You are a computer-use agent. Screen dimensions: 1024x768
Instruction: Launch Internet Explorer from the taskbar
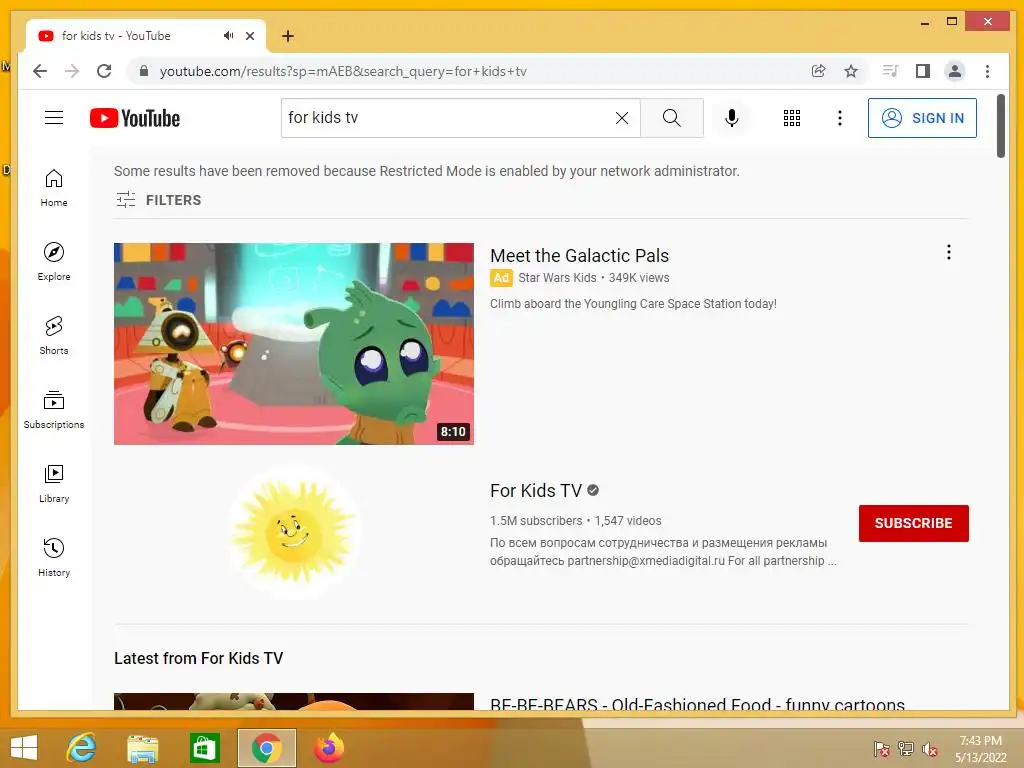(x=82, y=748)
